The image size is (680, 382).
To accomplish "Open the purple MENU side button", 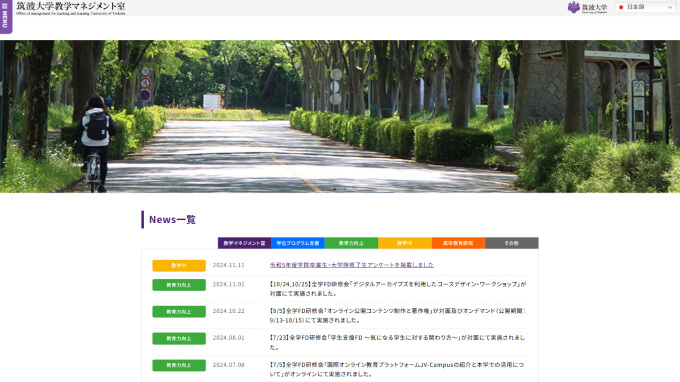I will pos(6,16).
